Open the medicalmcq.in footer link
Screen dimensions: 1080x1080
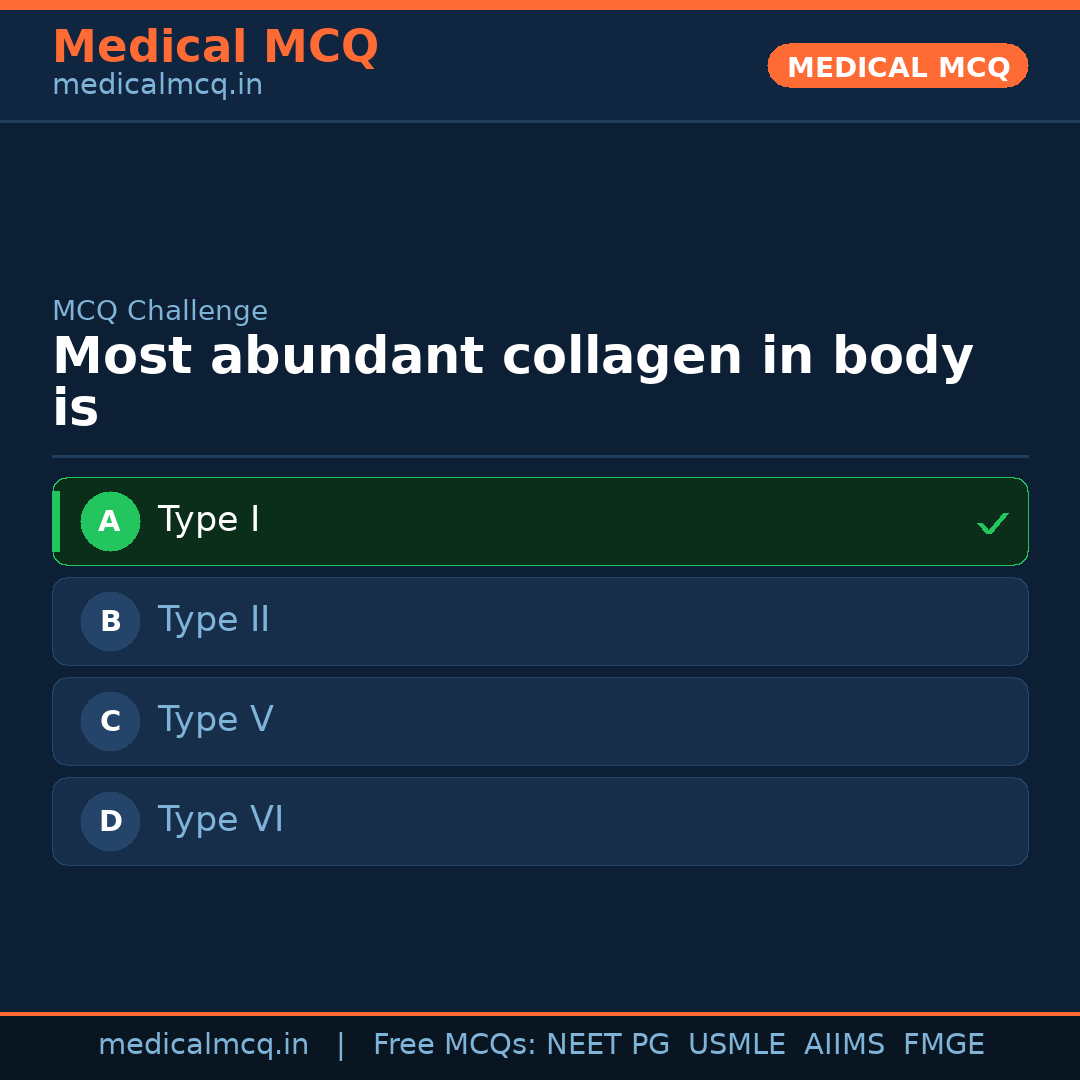(204, 1043)
